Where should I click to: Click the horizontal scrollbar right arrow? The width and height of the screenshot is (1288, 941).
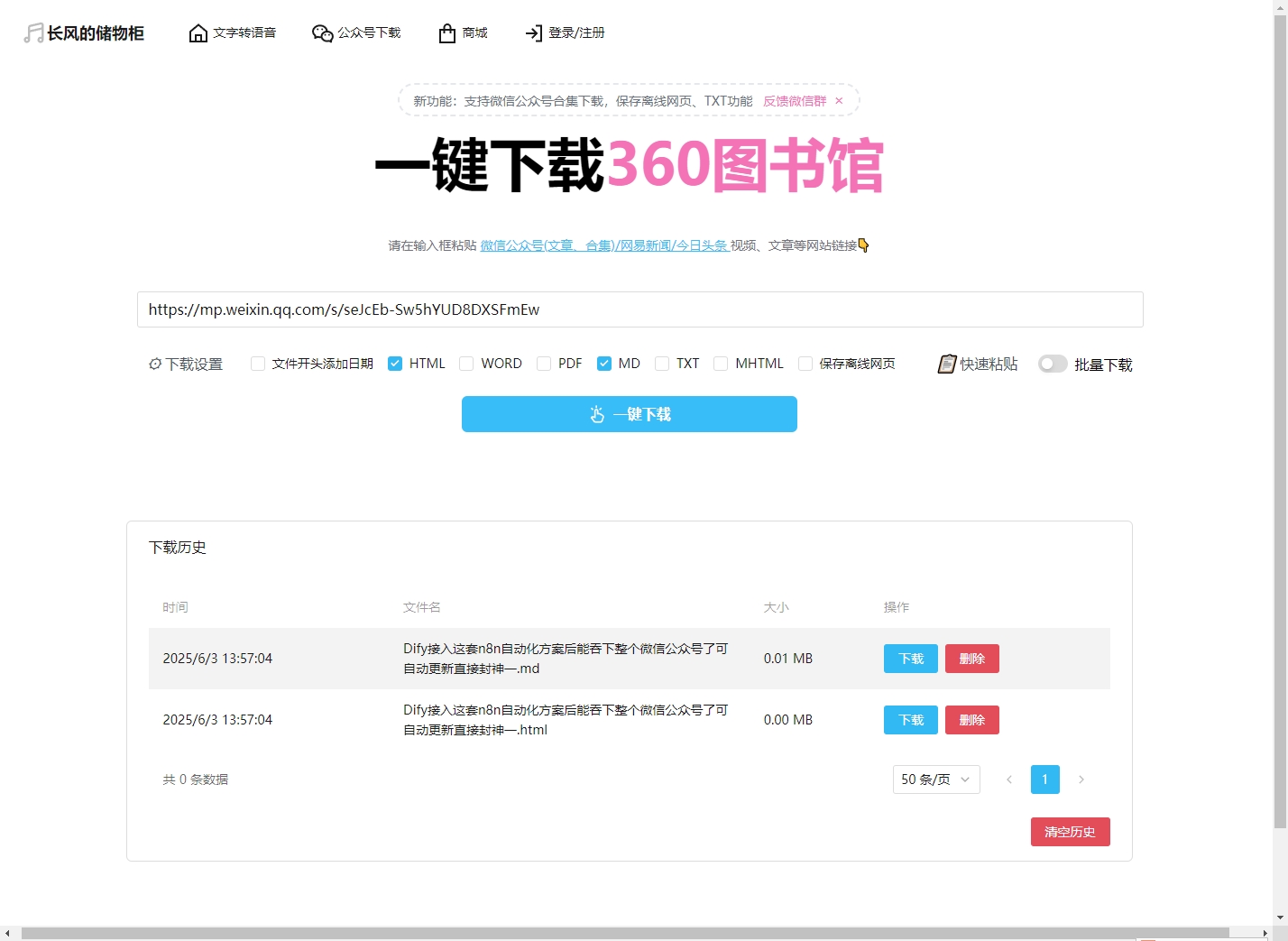(x=1265, y=933)
